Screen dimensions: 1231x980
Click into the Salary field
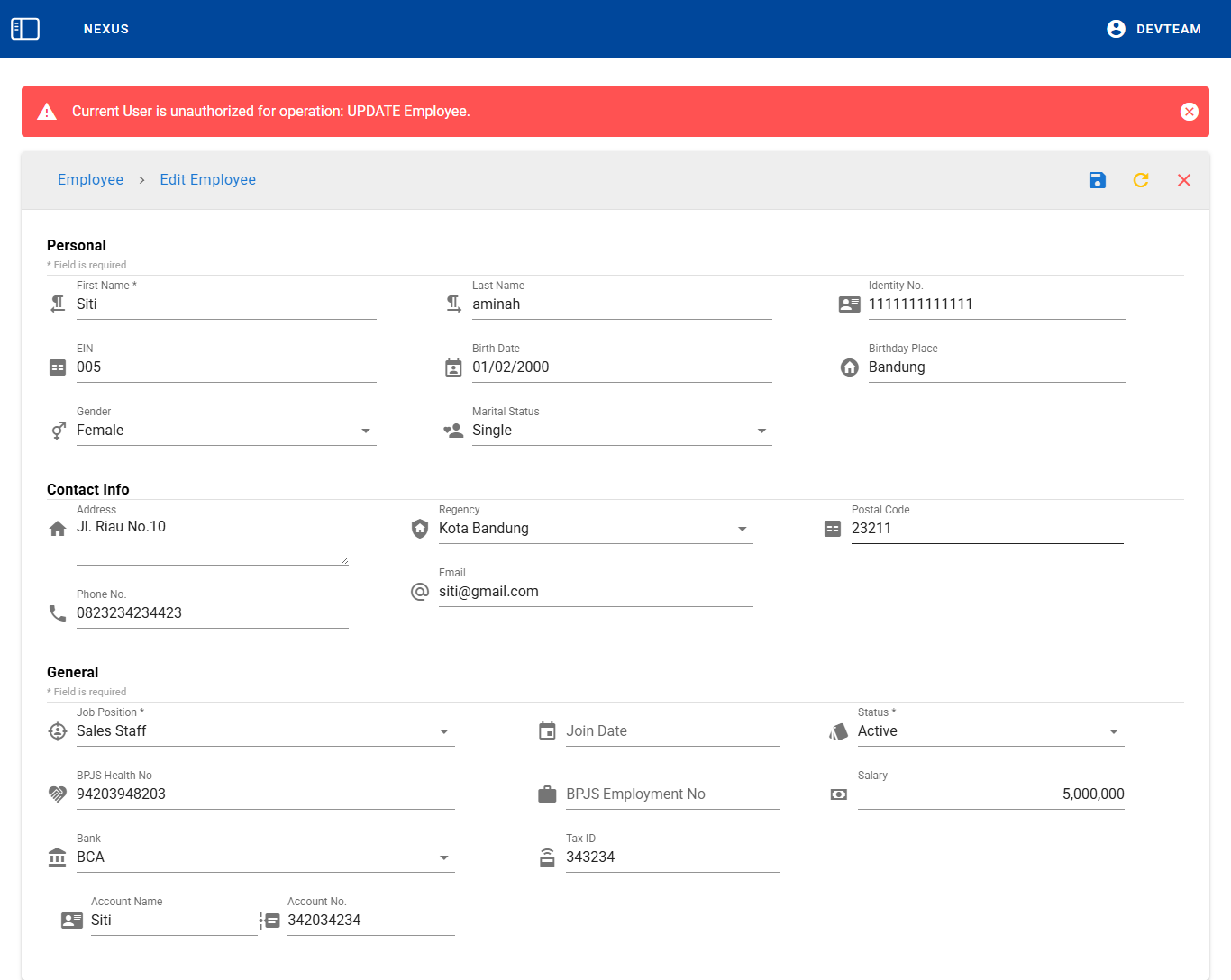[990, 794]
